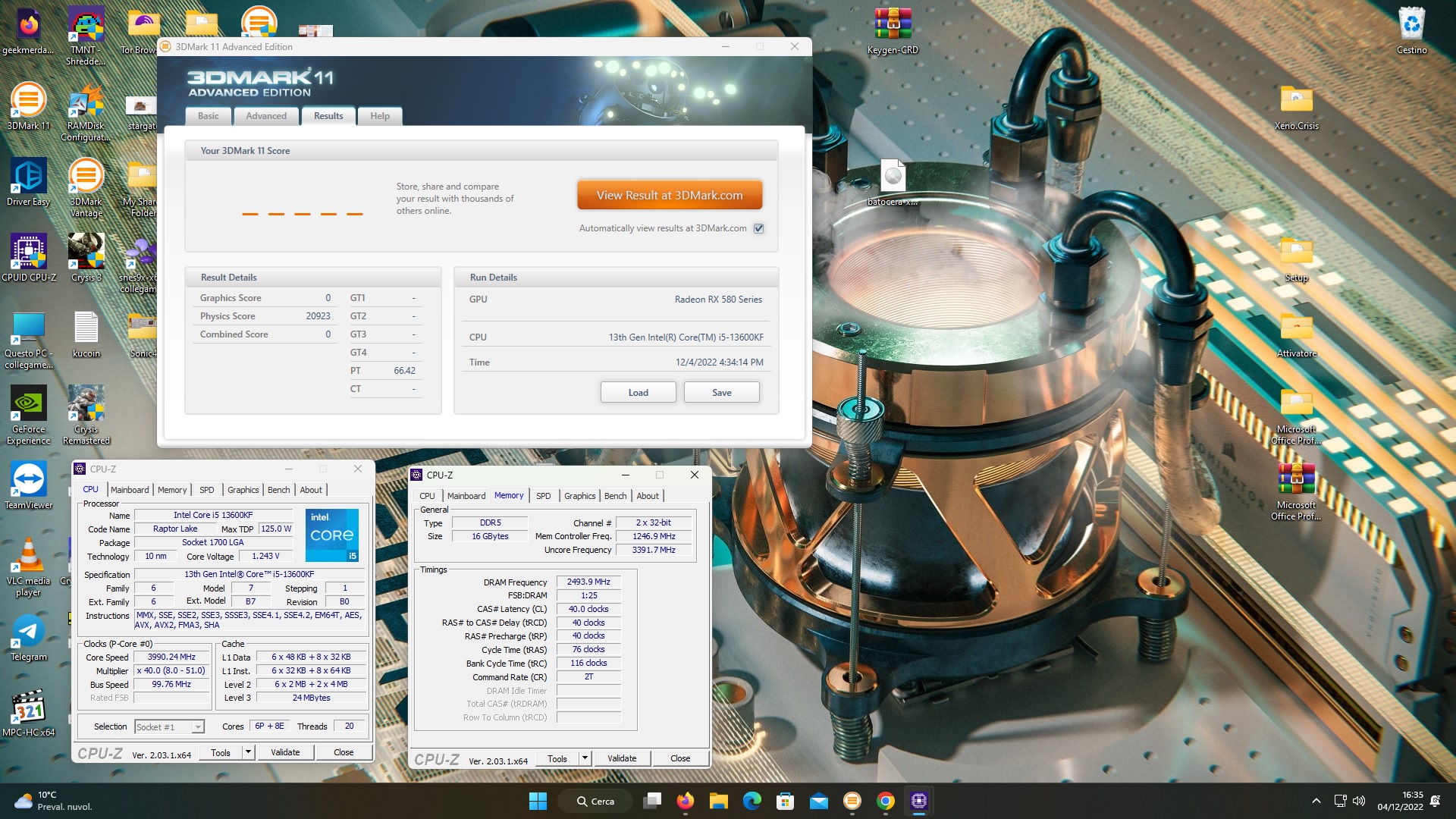This screenshot has height=819, width=1456.
Task: Select CPU tab in Memory CPU-Z window
Action: [428, 496]
